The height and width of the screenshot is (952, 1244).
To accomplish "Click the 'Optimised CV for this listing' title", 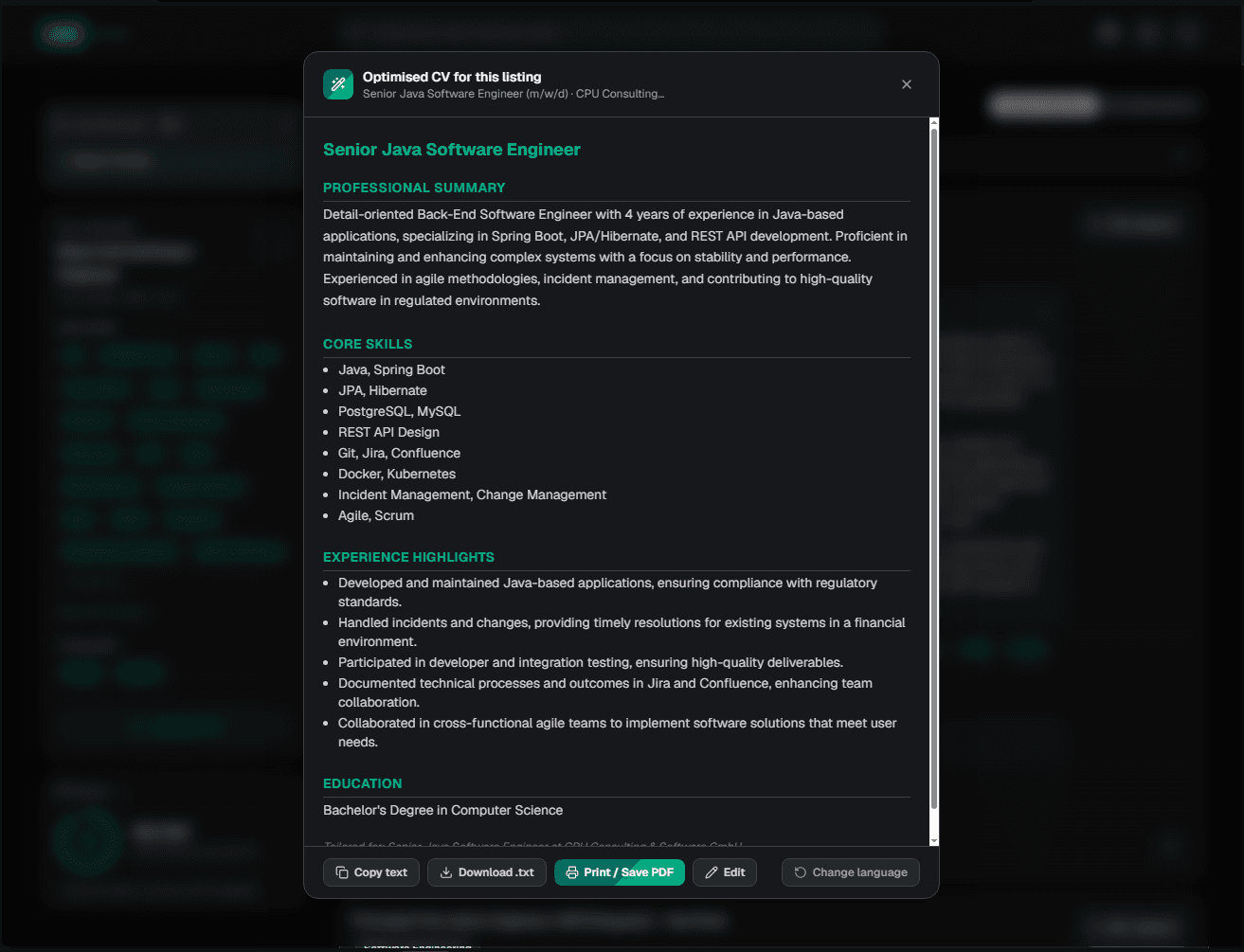I will click(x=452, y=77).
